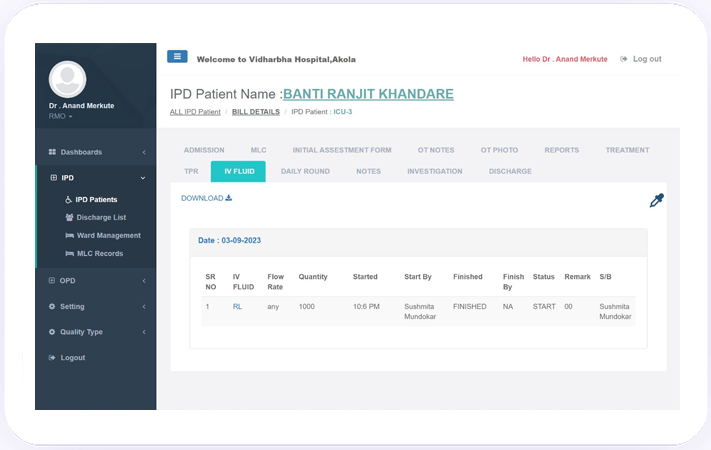Click the hamburger menu toggle button
The height and width of the screenshot is (450, 711).
tap(177, 57)
